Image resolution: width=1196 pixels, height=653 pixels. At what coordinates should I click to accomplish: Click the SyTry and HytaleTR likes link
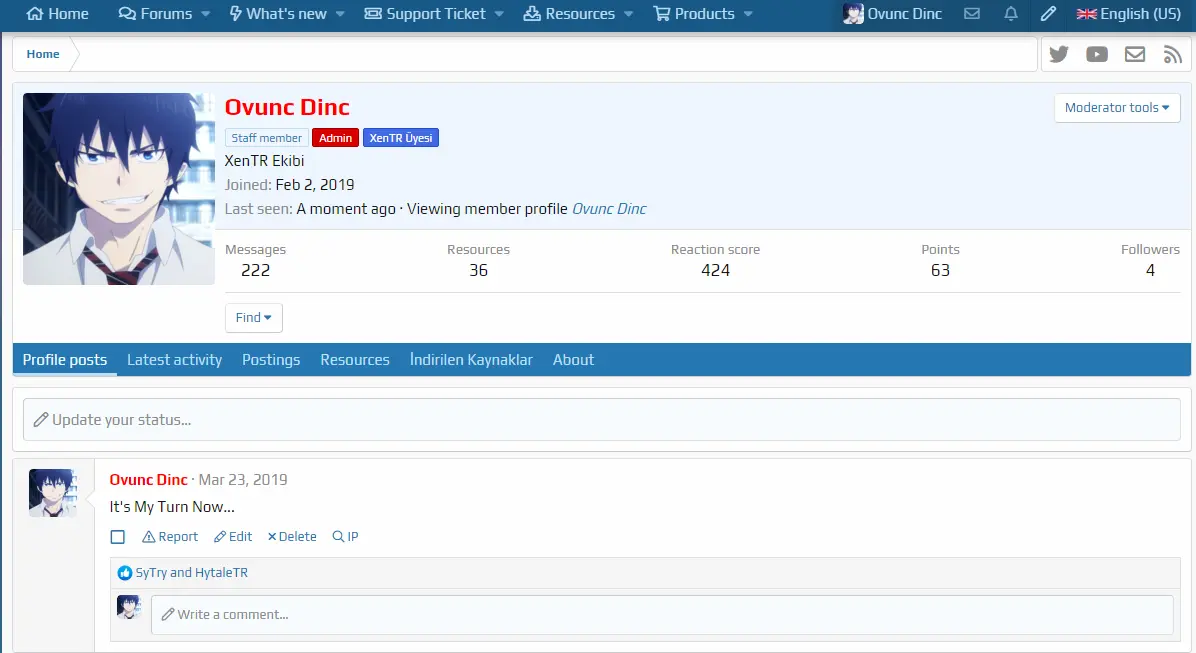click(191, 573)
